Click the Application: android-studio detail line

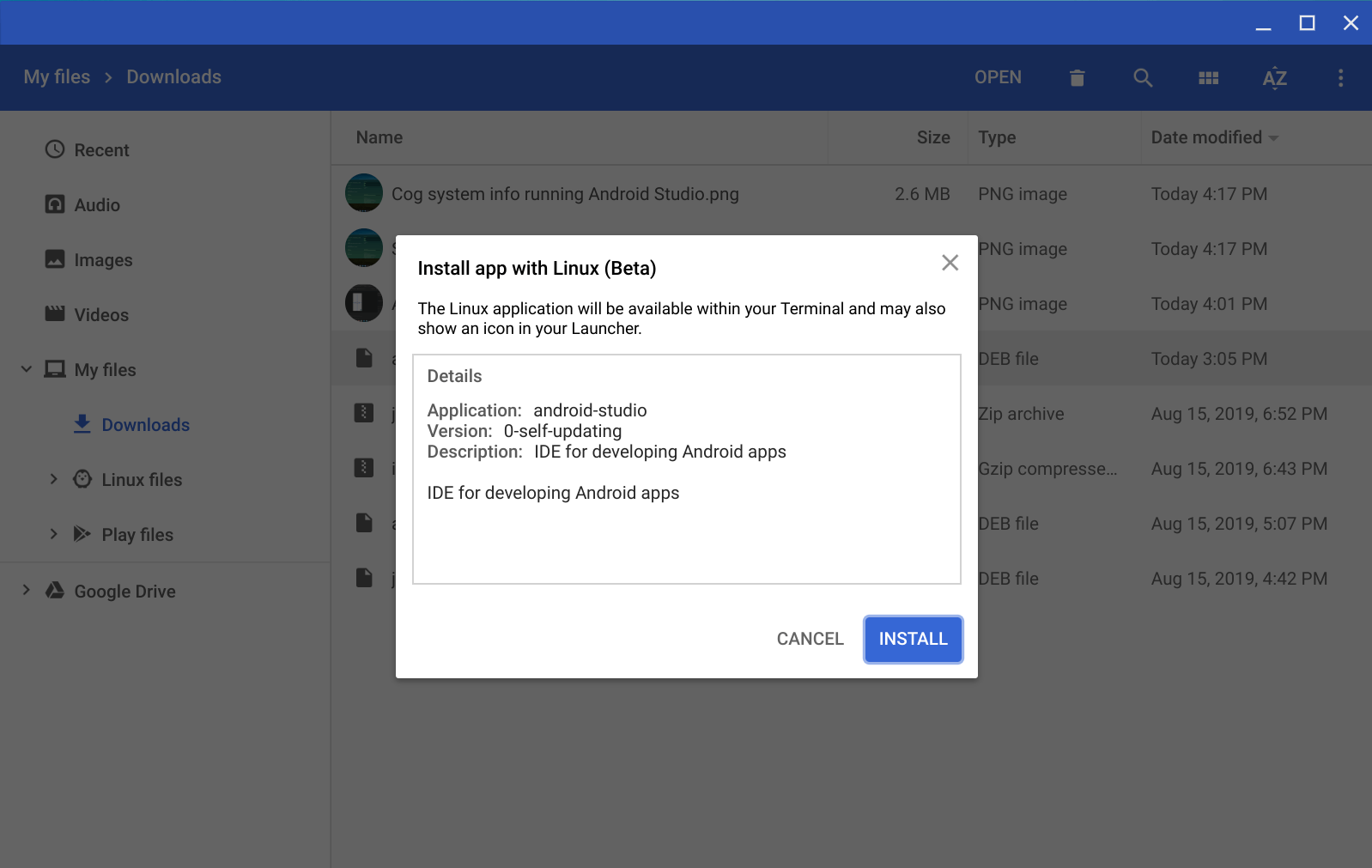point(537,410)
